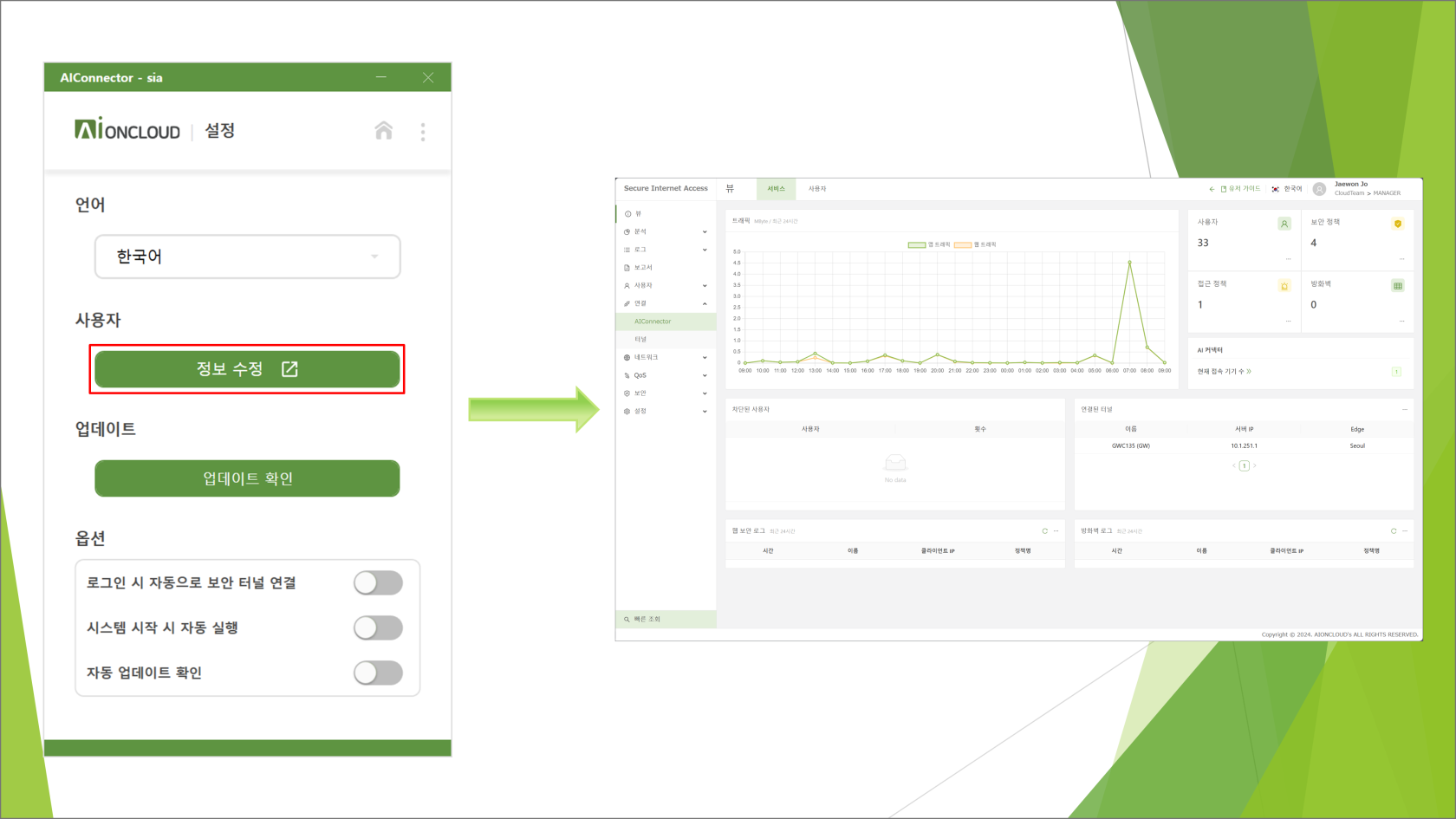Screen dimensions: 1456x819
Task: Turn on 자동 업데이트 확인 switch
Action: point(378,673)
